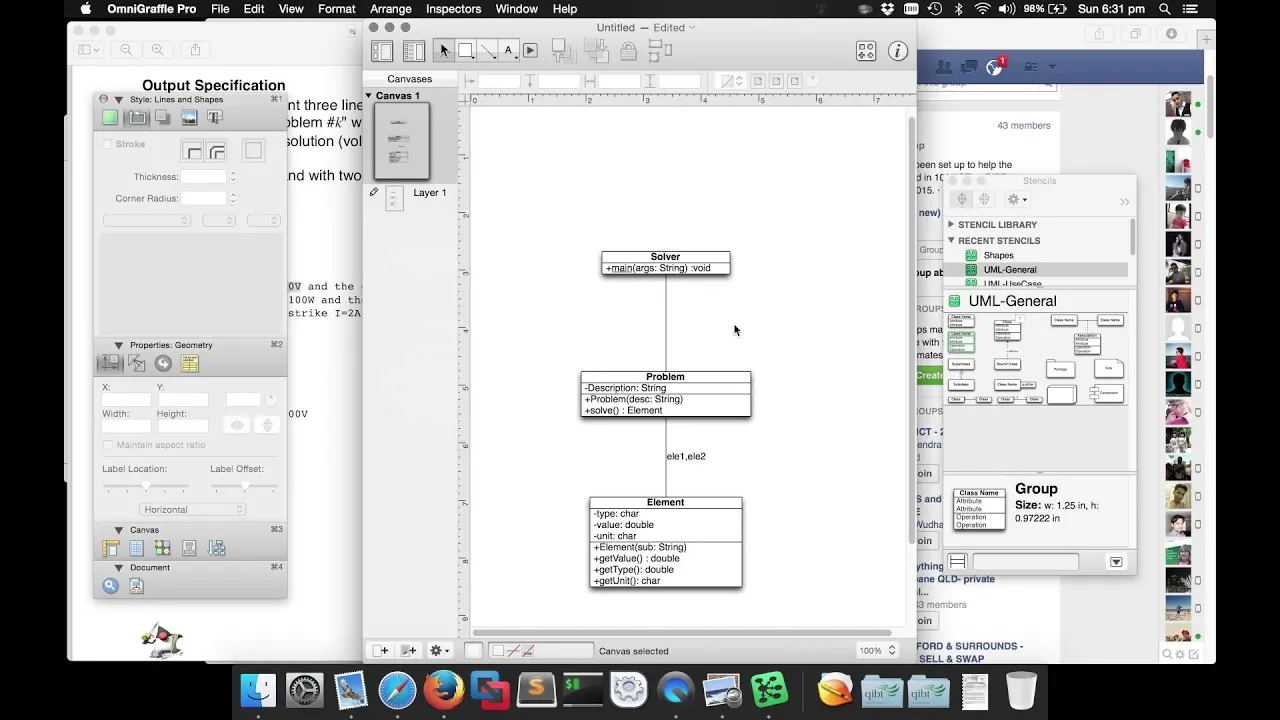The height and width of the screenshot is (720, 1280).
Task: Select the arrow selection tool in toolbar
Action: point(444,50)
